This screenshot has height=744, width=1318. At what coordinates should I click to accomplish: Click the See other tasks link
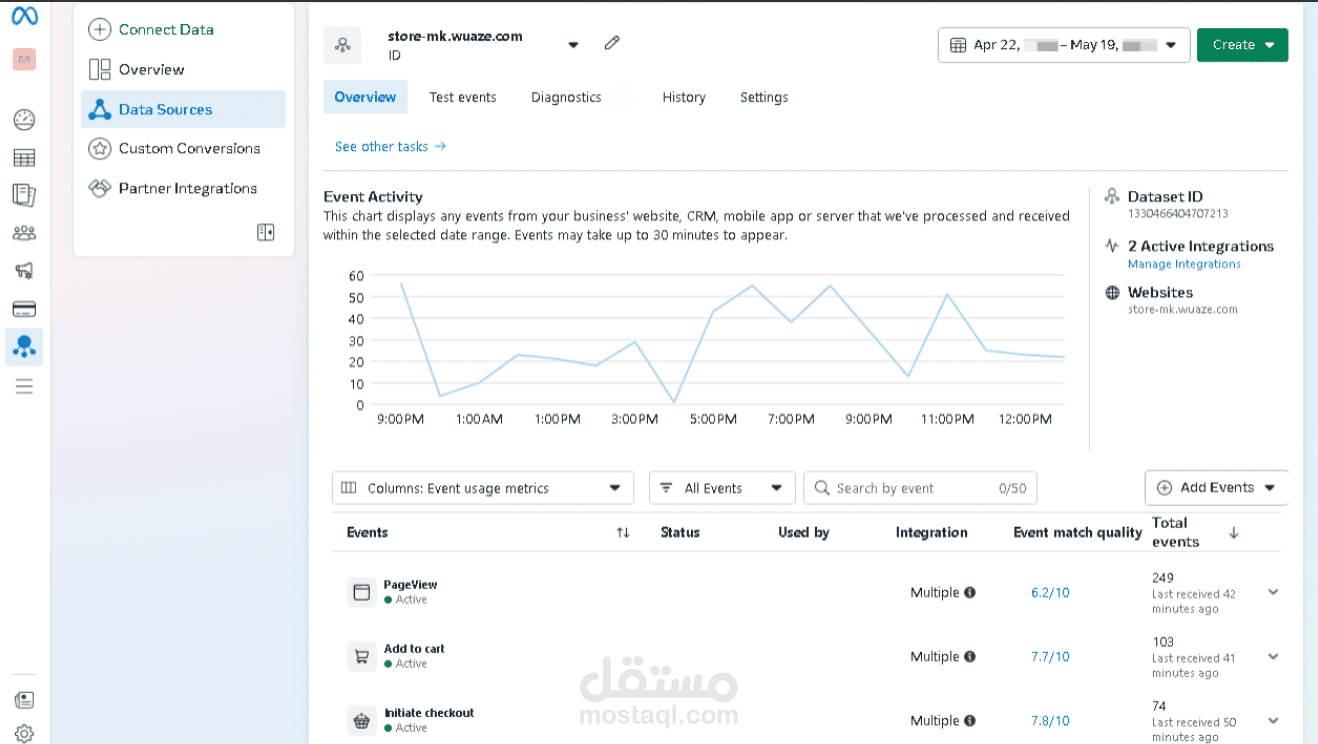390,146
